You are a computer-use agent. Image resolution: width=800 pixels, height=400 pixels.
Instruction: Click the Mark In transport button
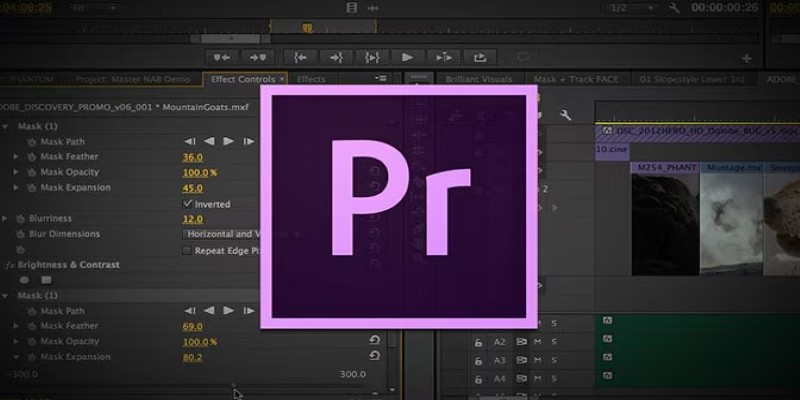click(221, 58)
